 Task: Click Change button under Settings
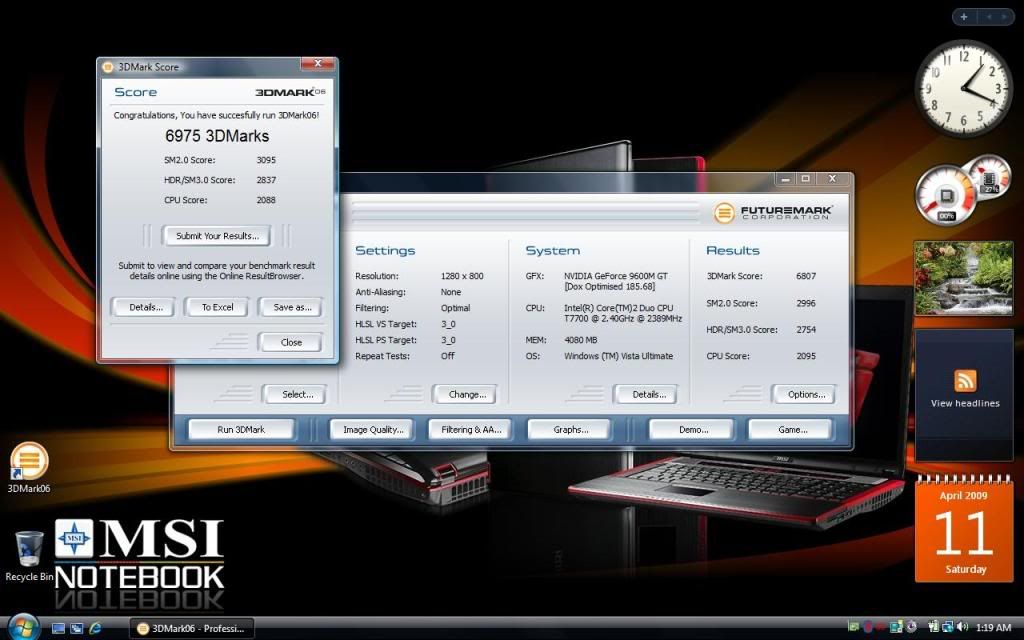point(467,394)
